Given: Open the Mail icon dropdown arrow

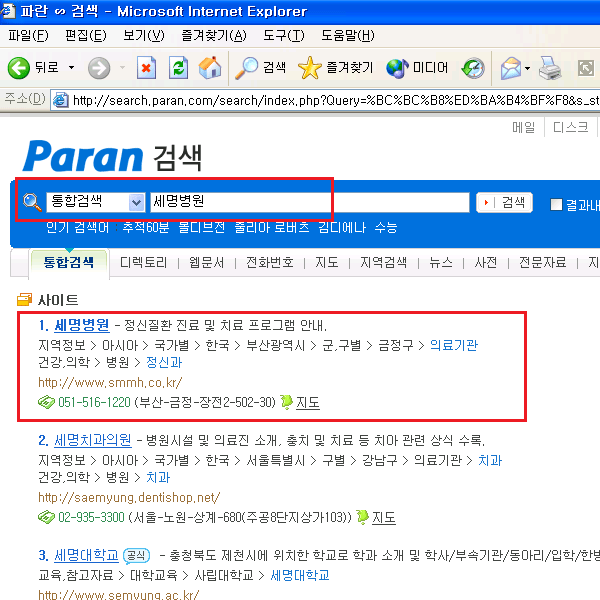Looking at the screenshot, I should [x=528, y=68].
